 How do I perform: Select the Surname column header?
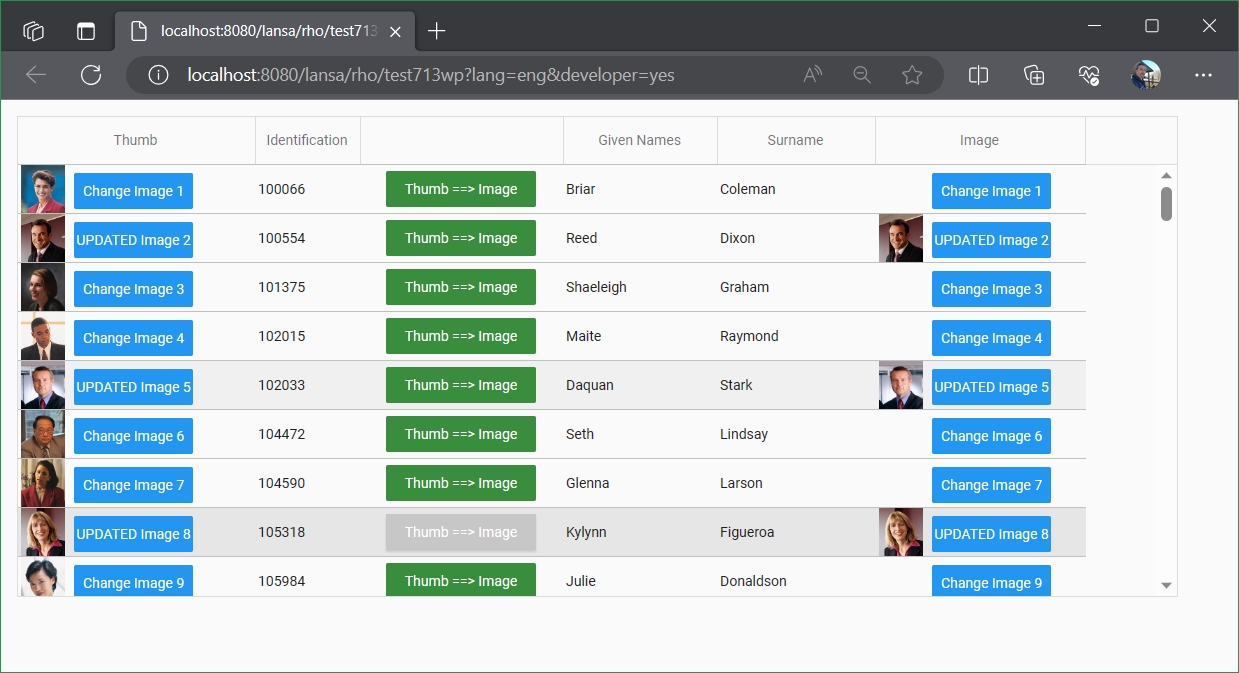(x=795, y=140)
